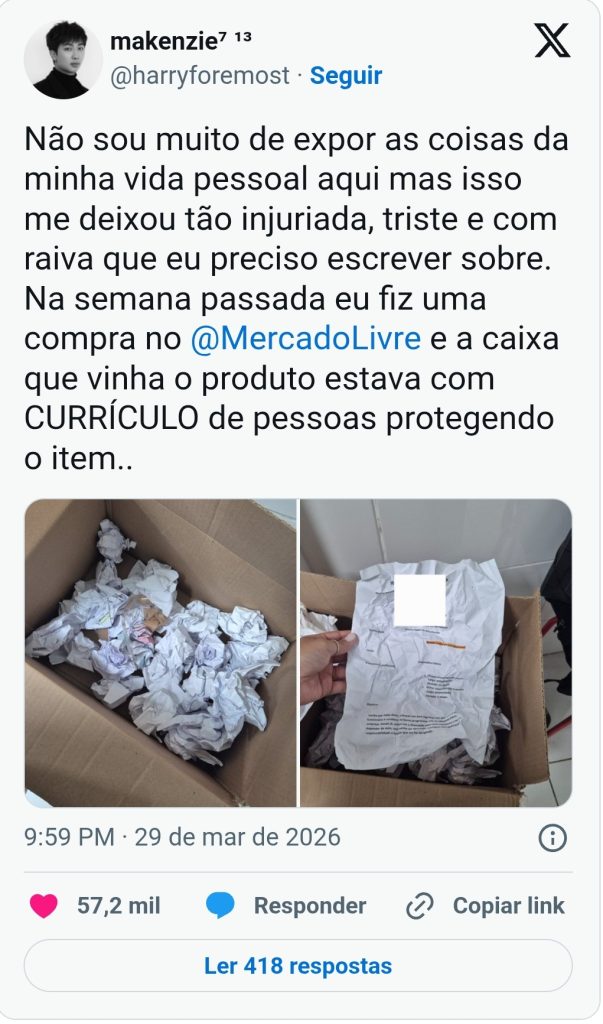The height and width of the screenshot is (1024, 603).
Task: Click the blue reply speech bubble icon
Action: point(220,906)
